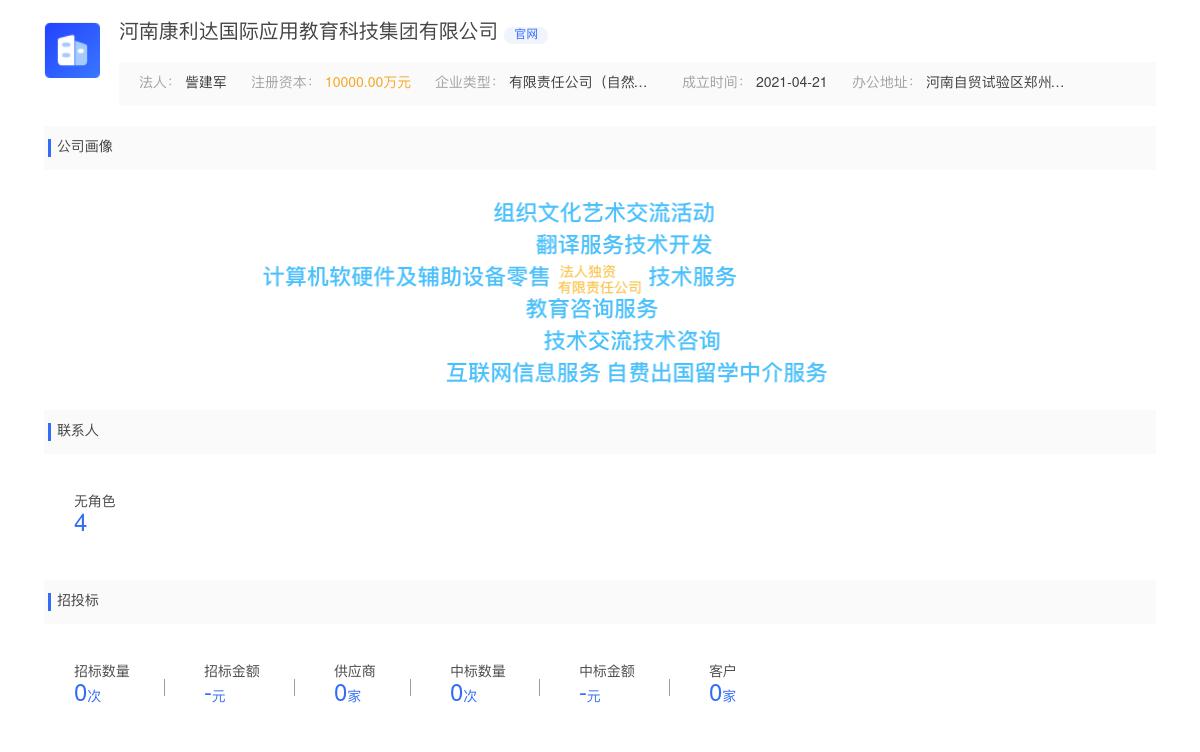
Task: Click 技术交流技术咨询 keyword
Action: (x=632, y=341)
